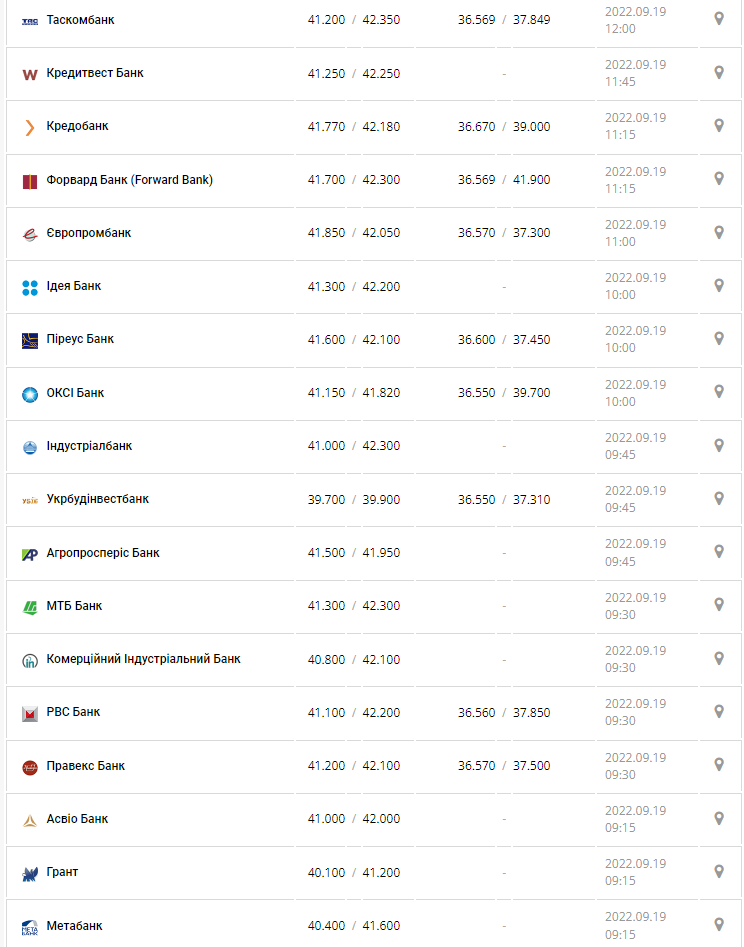
Task: Show ОКСІ Банк branch location pin
Action: (718, 392)
